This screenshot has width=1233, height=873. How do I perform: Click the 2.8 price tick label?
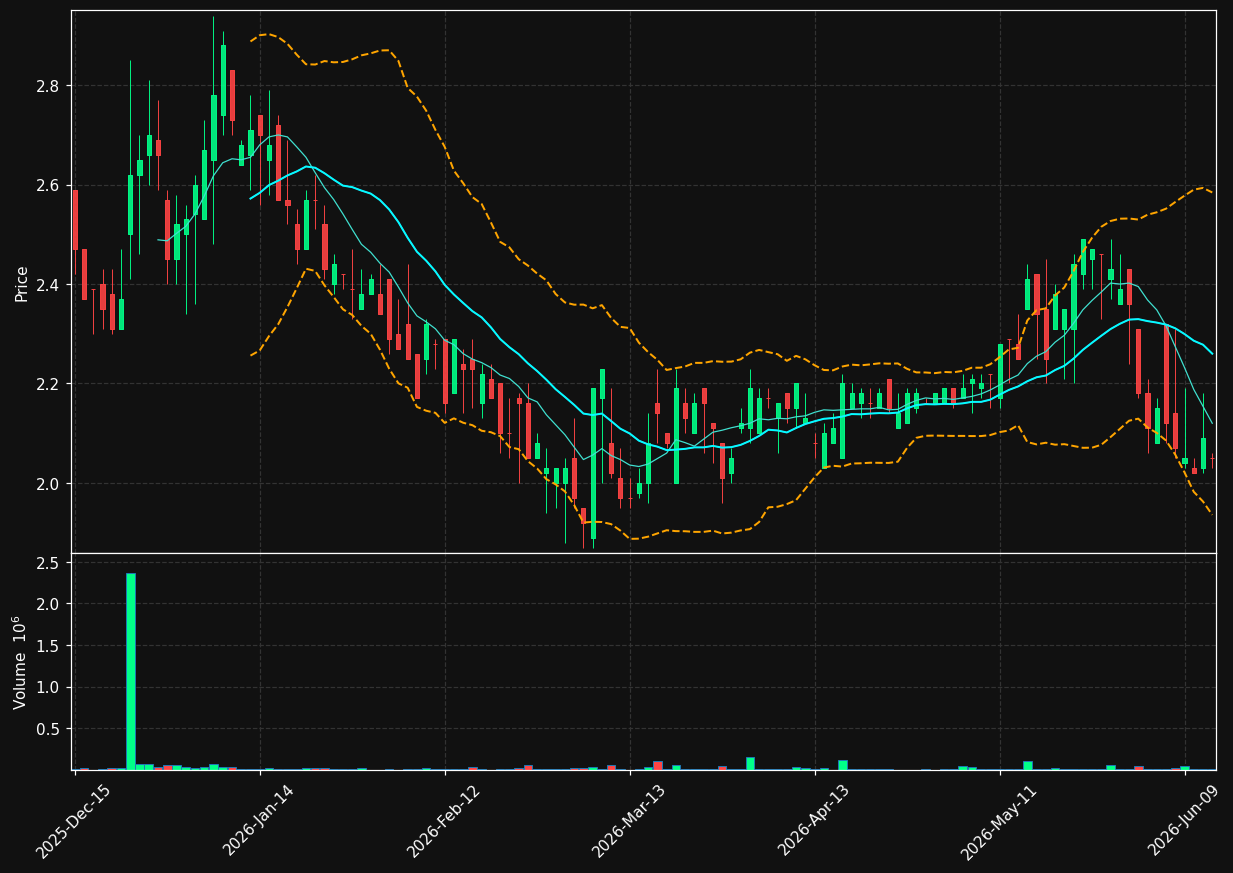pyautogui.click(x=50, y=86)
